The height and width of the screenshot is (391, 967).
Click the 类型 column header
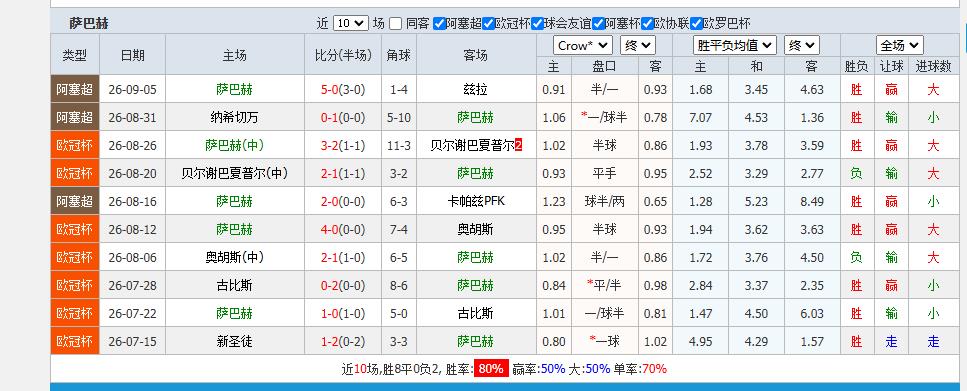(x=75, y=55)
